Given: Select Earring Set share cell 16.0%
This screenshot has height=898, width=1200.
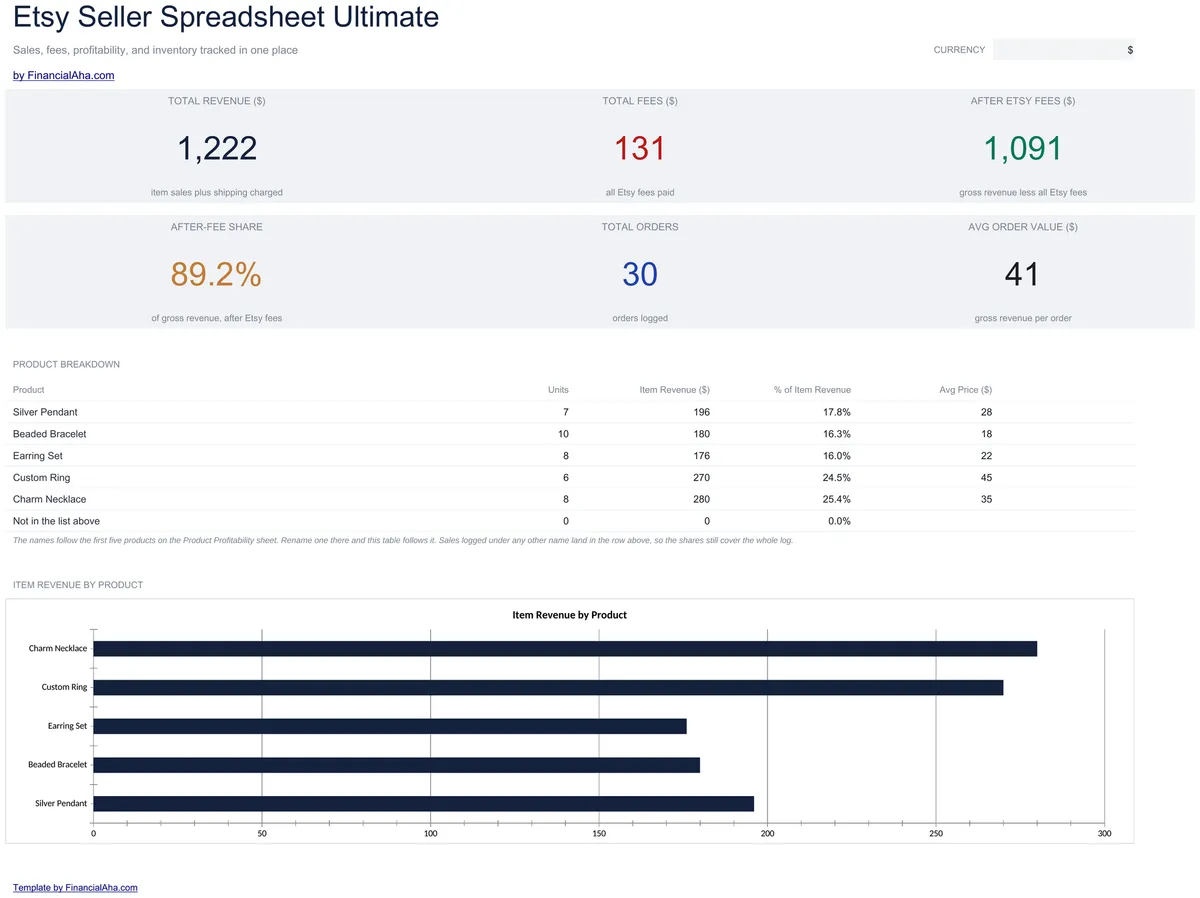Looking at the screenshot, I should point(838,456).
